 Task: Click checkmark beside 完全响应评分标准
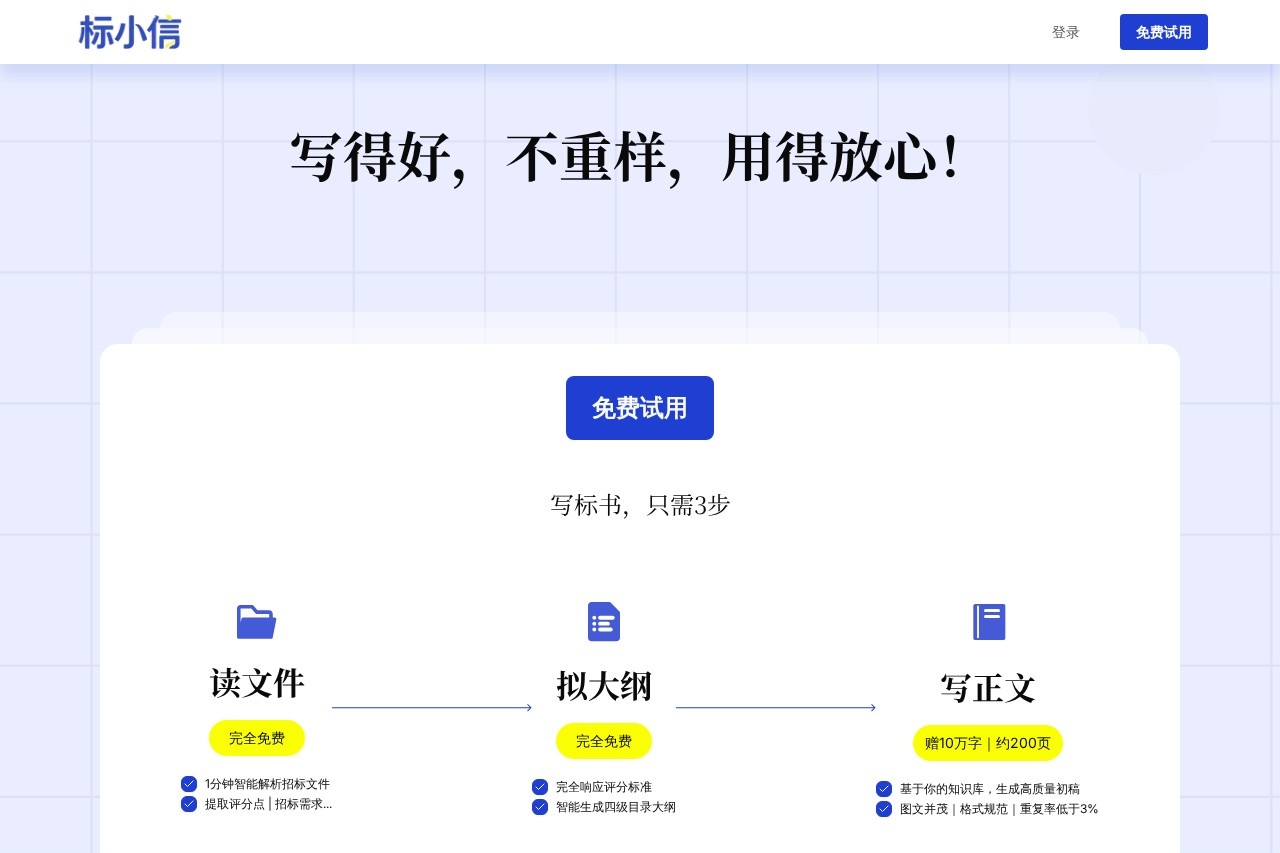[x=540, y=787]
